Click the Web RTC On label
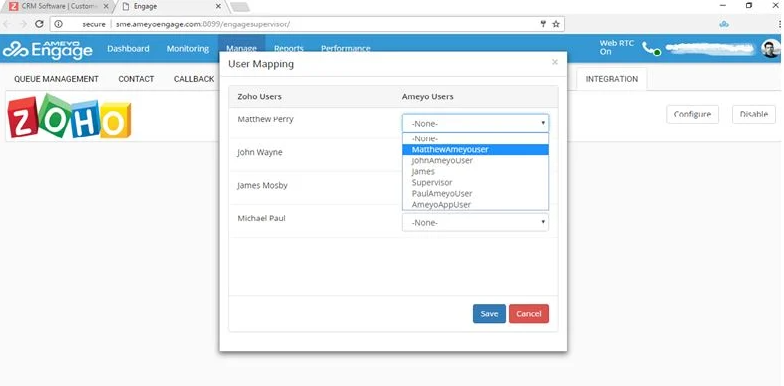Viewport: 784px width, 386px height. pos(616,48)
